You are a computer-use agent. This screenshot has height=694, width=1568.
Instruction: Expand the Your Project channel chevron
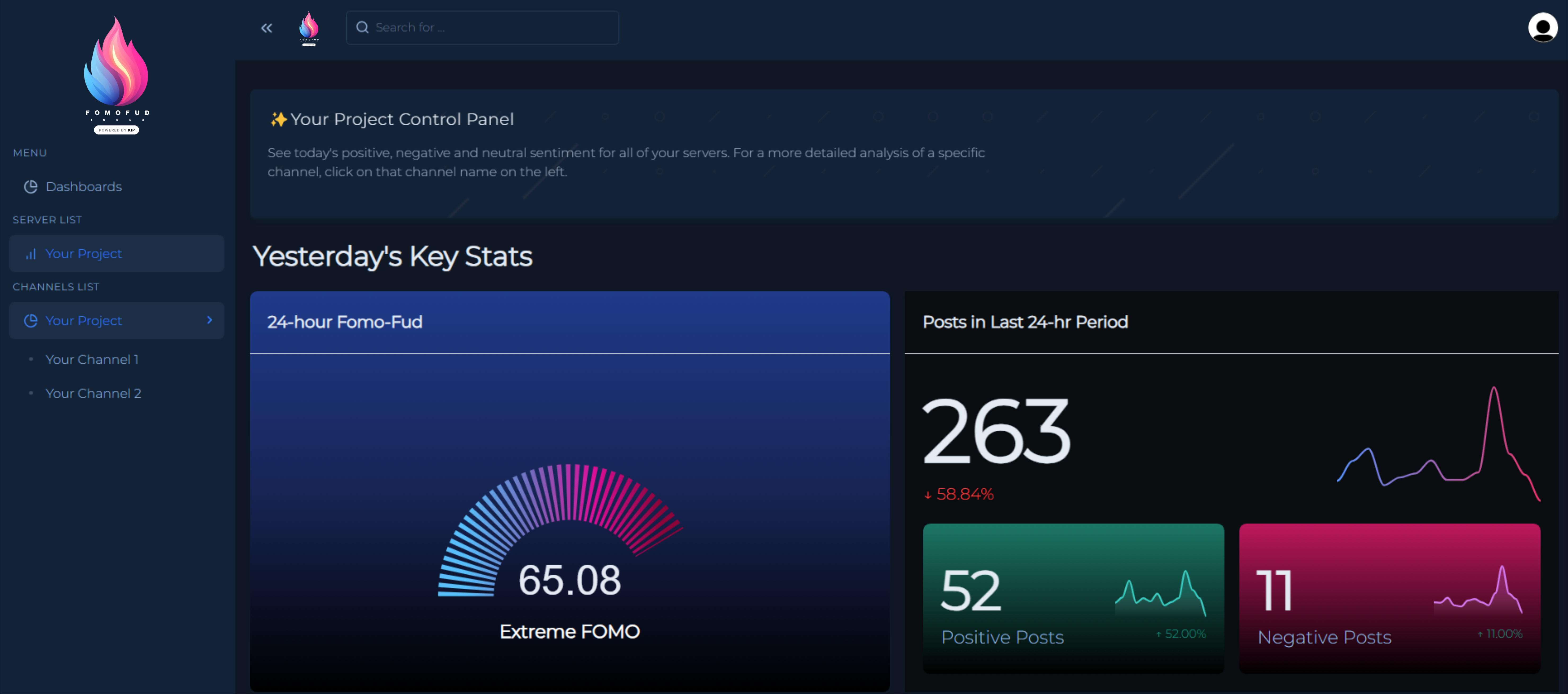tap(210, 320)
